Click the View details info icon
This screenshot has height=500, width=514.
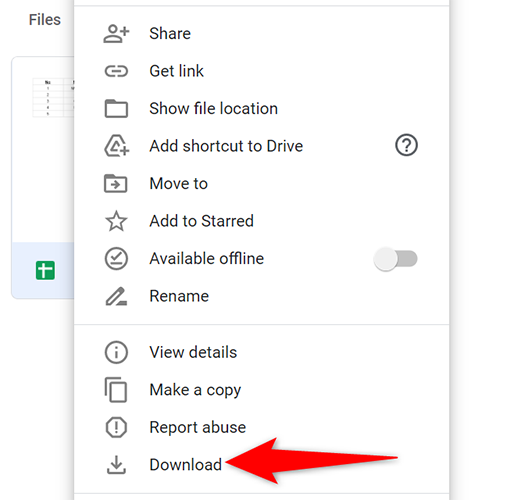coord(116,352)
